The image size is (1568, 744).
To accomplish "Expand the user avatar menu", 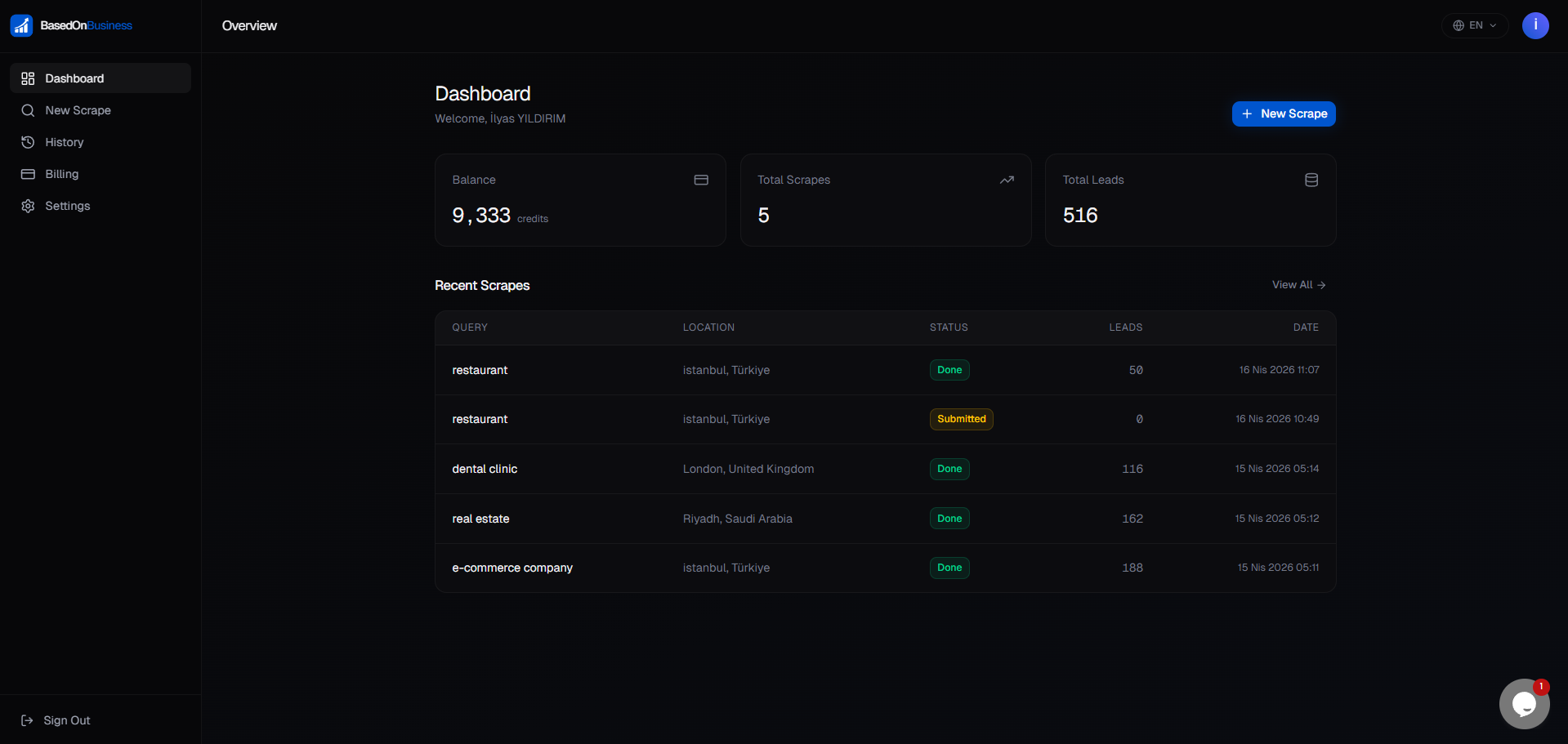I will pyautogui.click(x=1535, y=25).
